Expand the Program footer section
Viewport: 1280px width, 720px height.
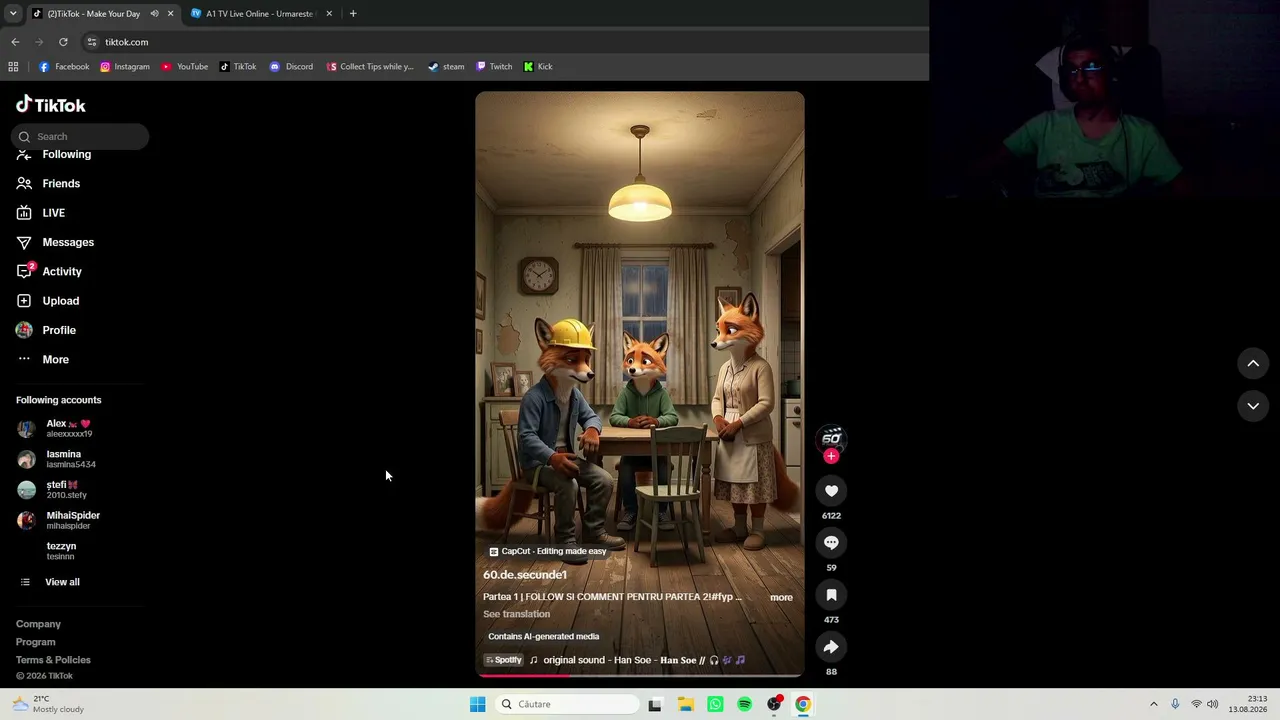coord(36,642)
